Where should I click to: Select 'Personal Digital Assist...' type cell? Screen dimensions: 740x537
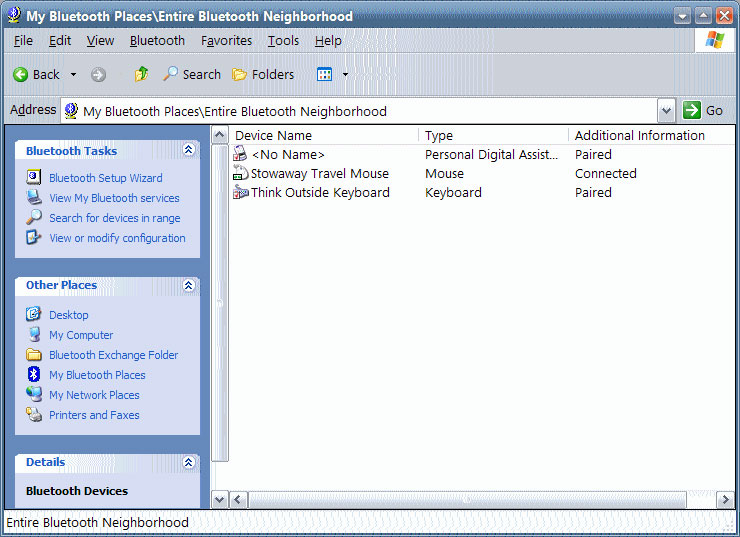(x=491, y=154)
